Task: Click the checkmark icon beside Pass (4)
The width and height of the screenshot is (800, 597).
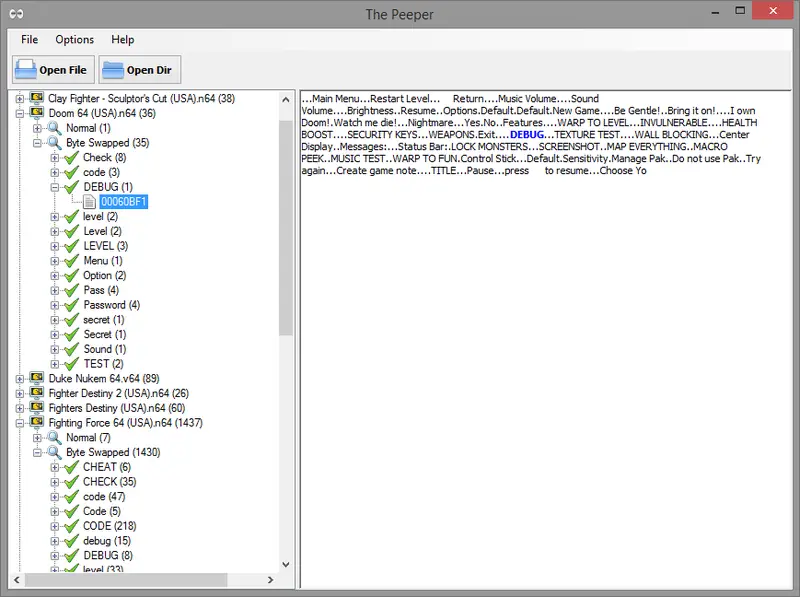Action: click(71, 290)
